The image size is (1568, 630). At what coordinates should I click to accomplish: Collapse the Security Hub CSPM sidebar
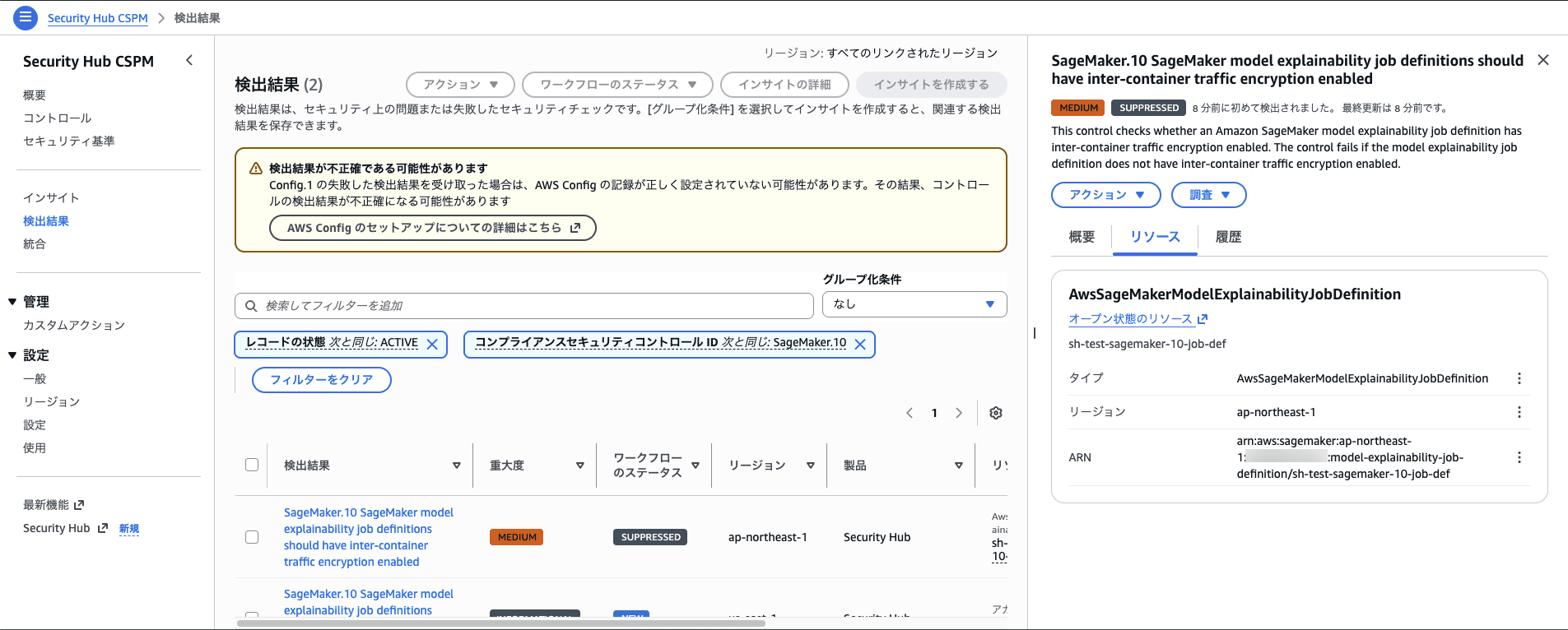(x=189, y=60)
